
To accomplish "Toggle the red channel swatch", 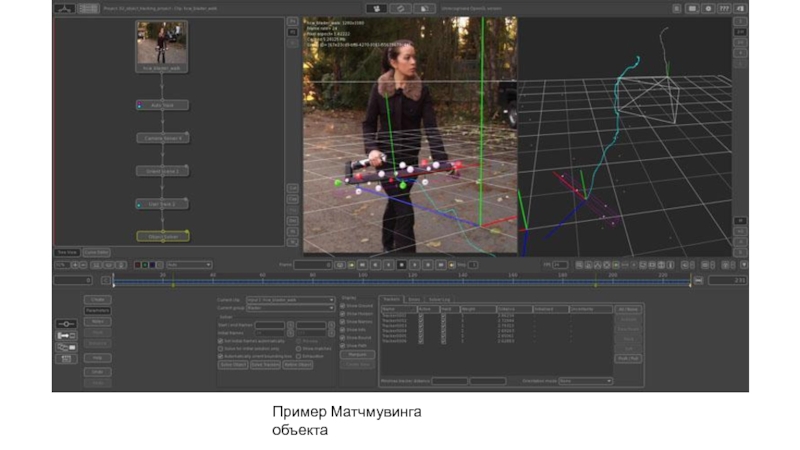I will 137,265.
